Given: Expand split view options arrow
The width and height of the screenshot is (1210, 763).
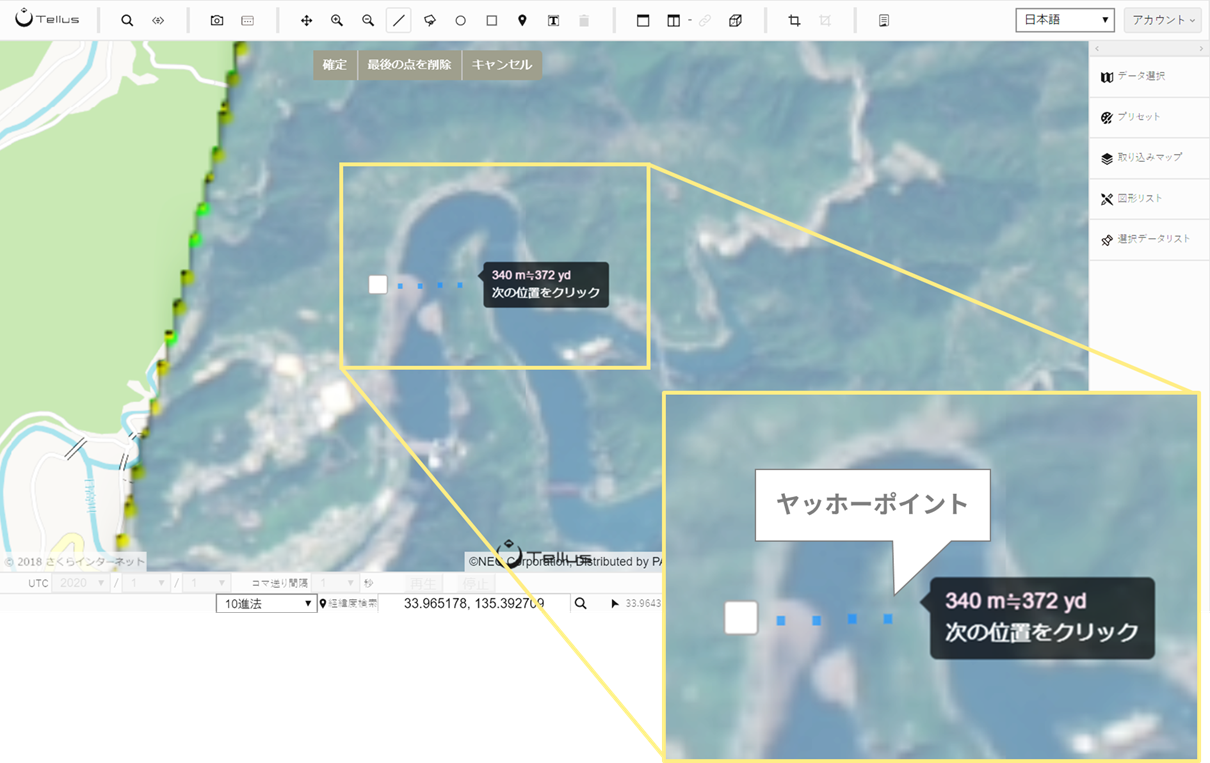Looking at the screenshot, I should coord(689,20).
